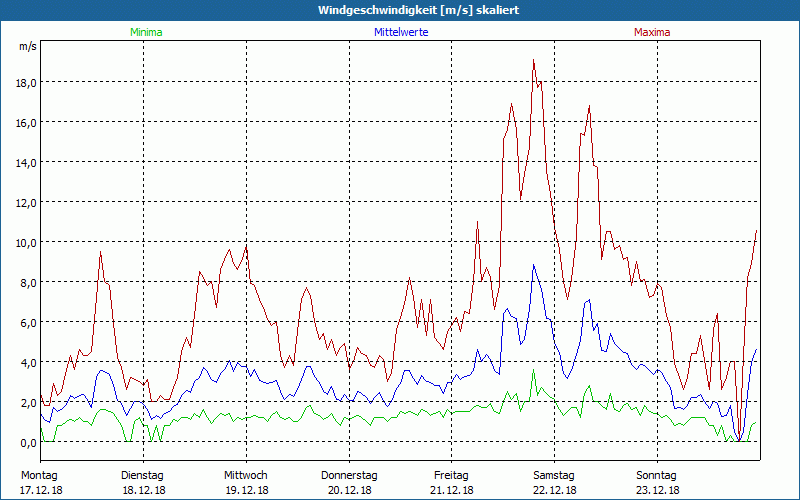800x500 pixels.
Task: Click the Montag day label
Action: point(39,475)
